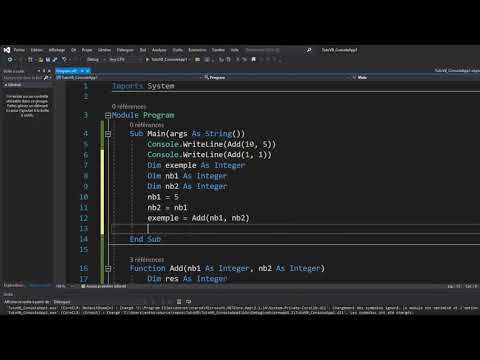Collapse the Function Add block

[x=108, y=268]
